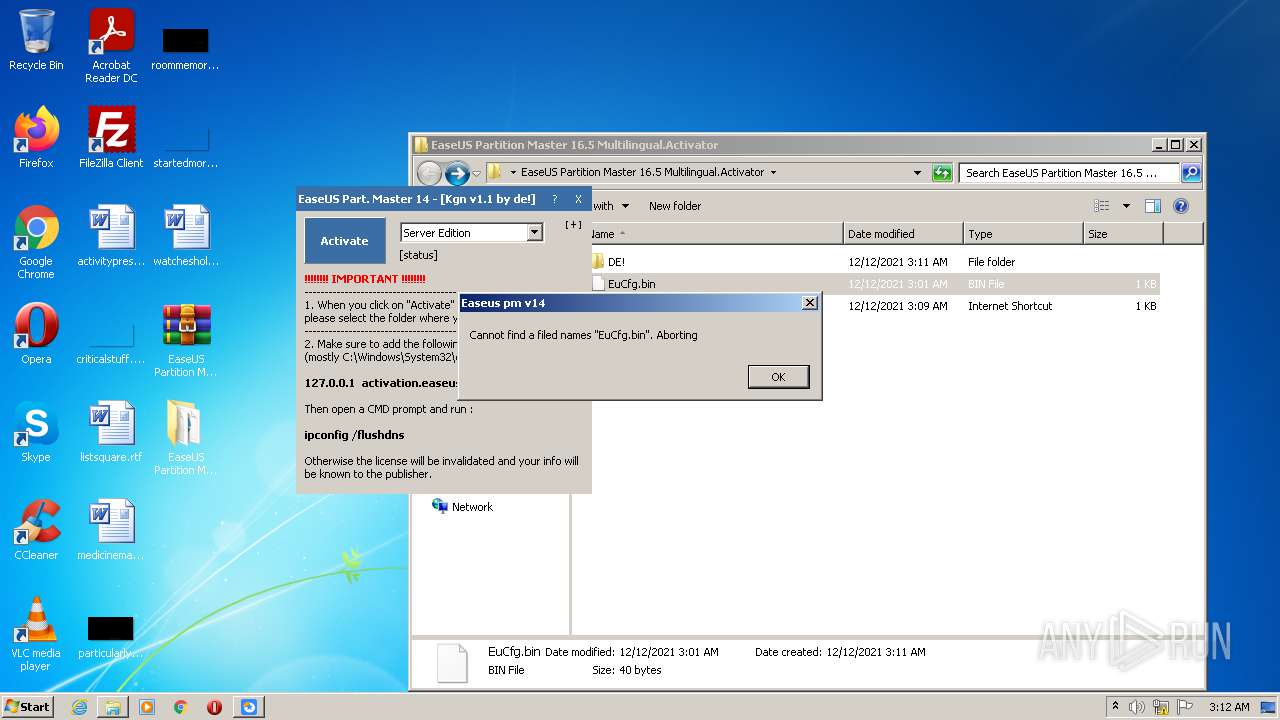Screen dimensions: 1280x720
Task: Select medicinema document on desktop
Action: (x=111, y=530)
